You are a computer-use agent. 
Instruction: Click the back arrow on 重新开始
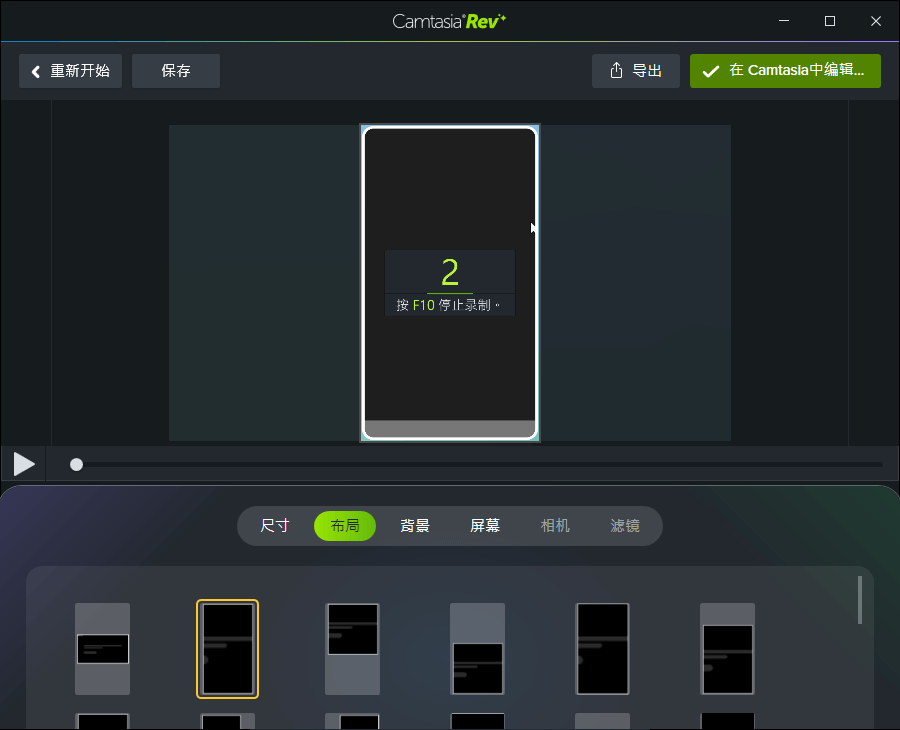pyautogui.click(x=36, y=71)
